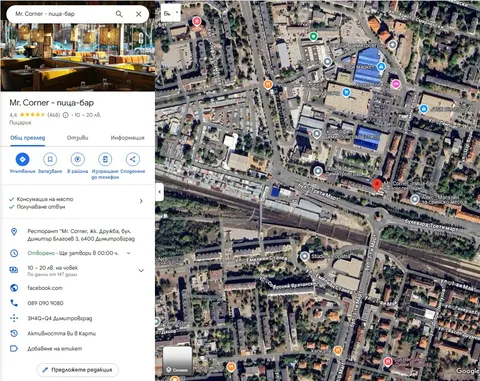This screenshot has height=381, width=480.
Task: Click the plus code dots icon
Action: tap(14, 318)
